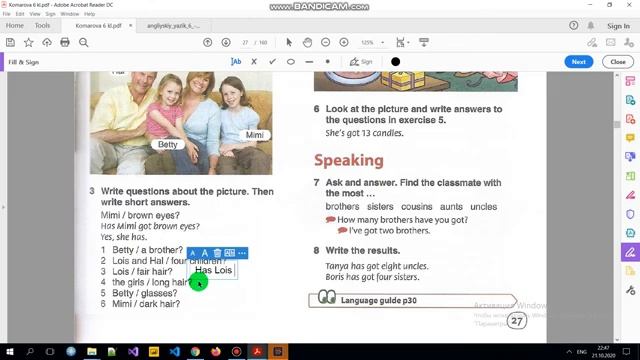The width and height of the screenshot is (640, 360).
Task: Go to next page arrow
Action: [x=226, y=42]
